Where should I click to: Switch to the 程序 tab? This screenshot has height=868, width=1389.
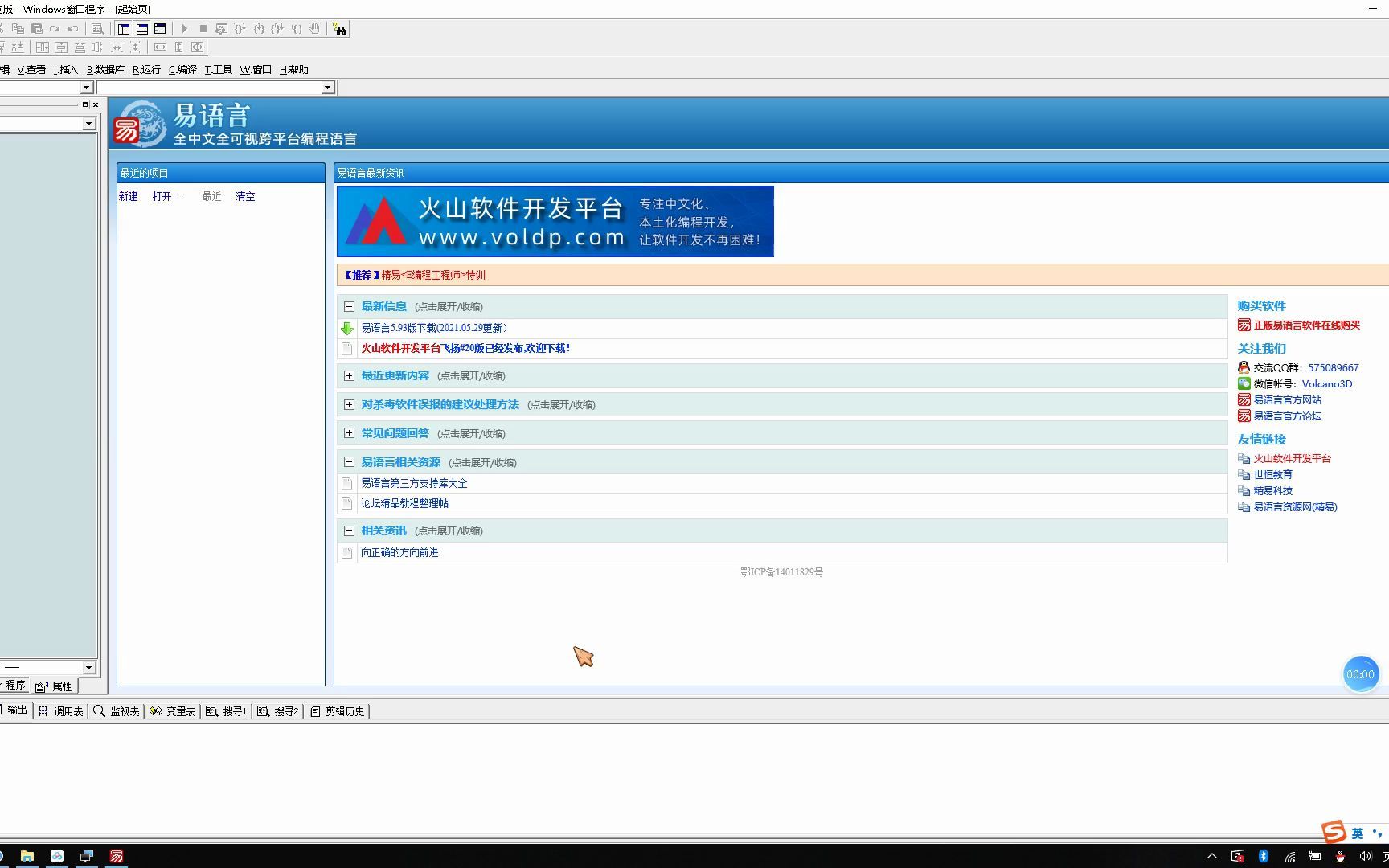(x=14, y=686)
